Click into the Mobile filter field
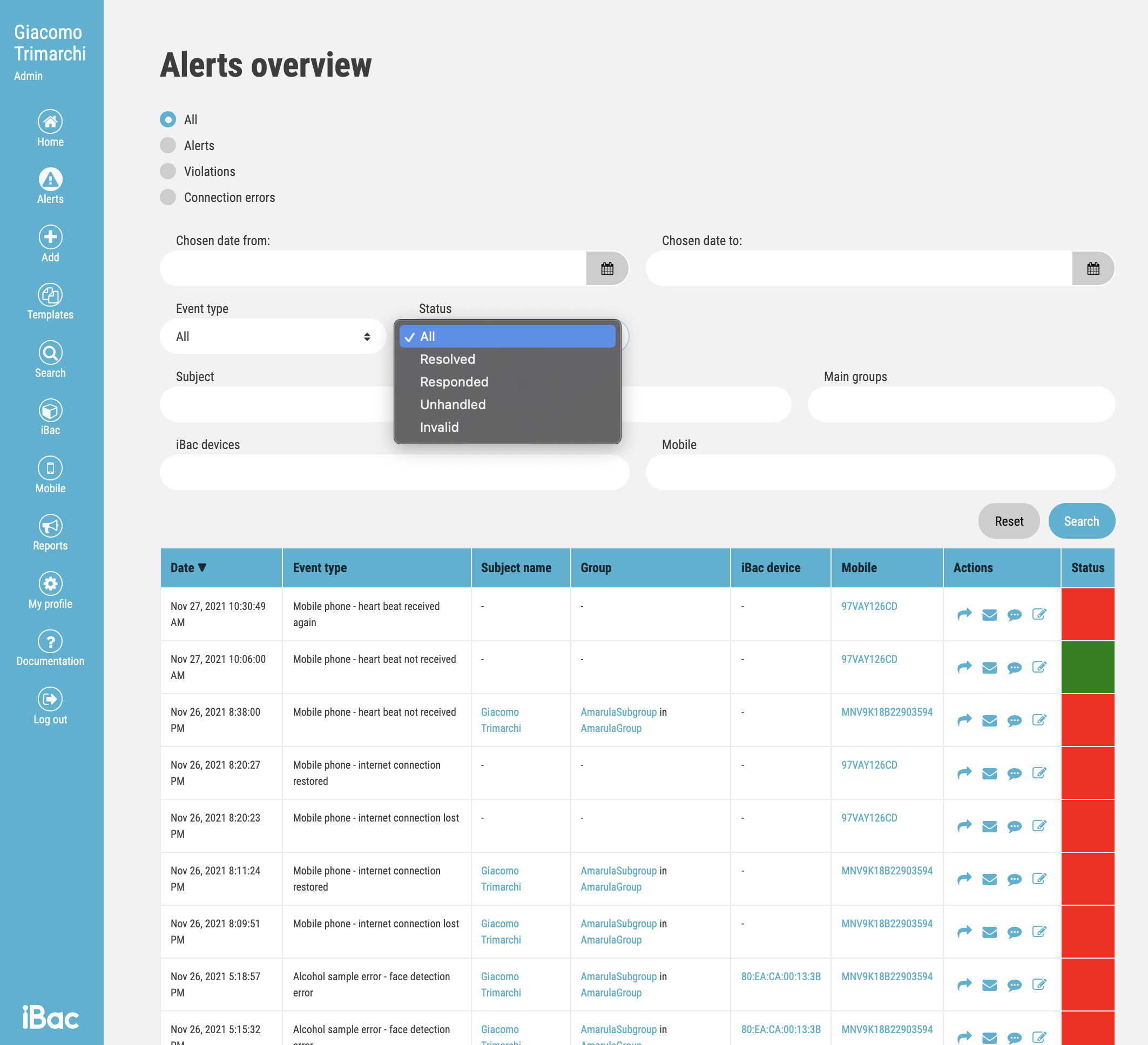Screen dimensions: 1148x1045 pyautogui.click(x=880, y=472)
